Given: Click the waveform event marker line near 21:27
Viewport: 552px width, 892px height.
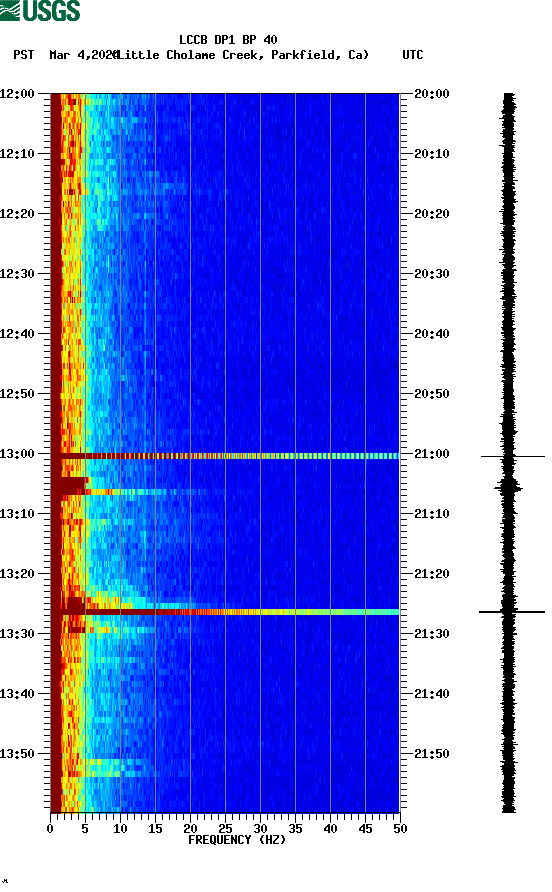Looking at the screenshot, I should [x=512, y=612].
